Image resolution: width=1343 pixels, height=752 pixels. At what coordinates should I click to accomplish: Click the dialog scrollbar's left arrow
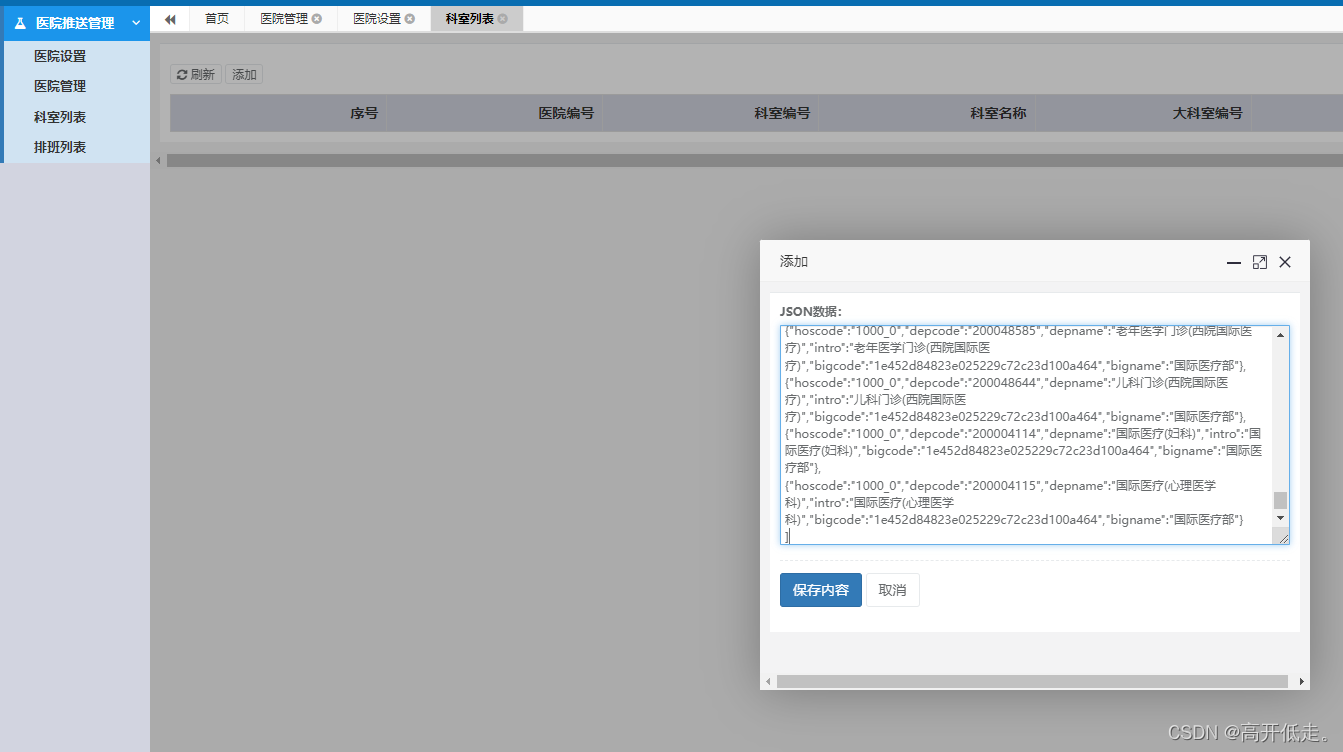point(768,681)
